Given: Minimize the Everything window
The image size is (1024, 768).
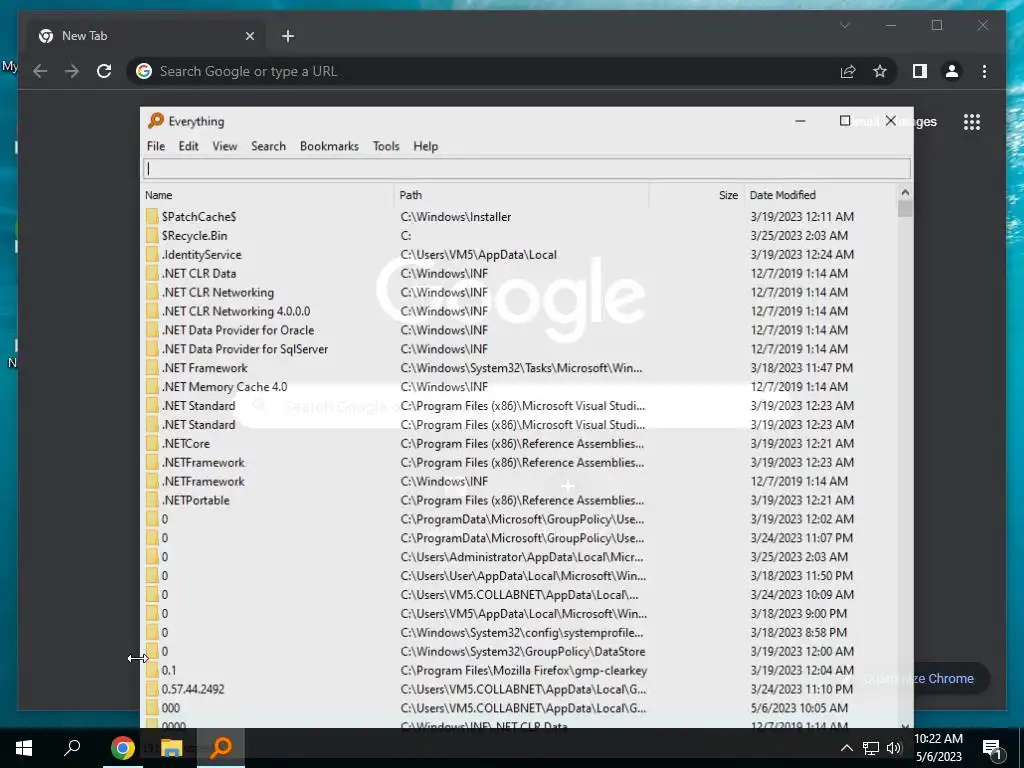Looking at the screenshot, I should click(800, 121).
